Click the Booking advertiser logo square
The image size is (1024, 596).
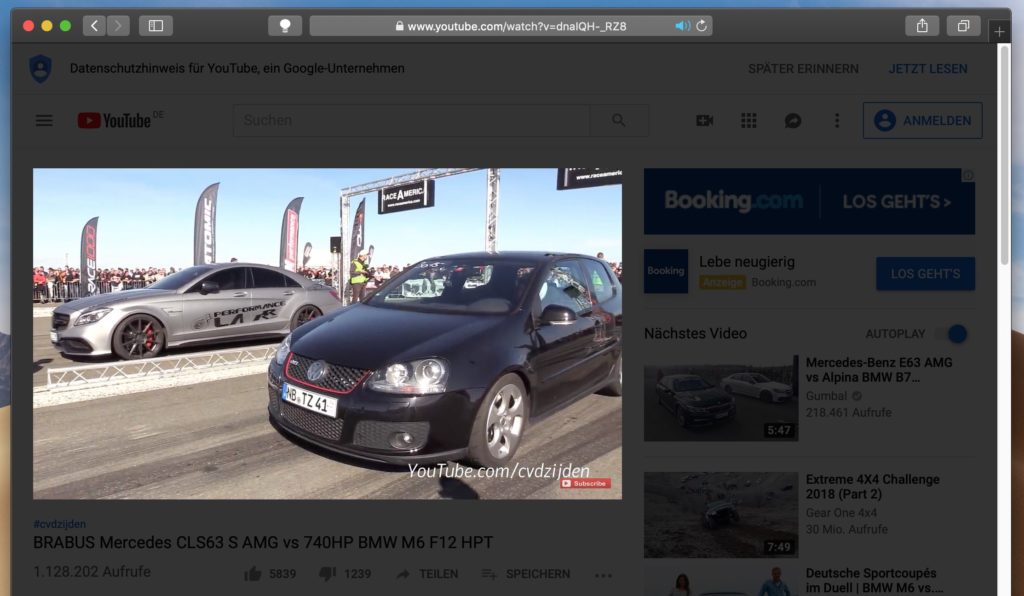(x=666, y=271)
